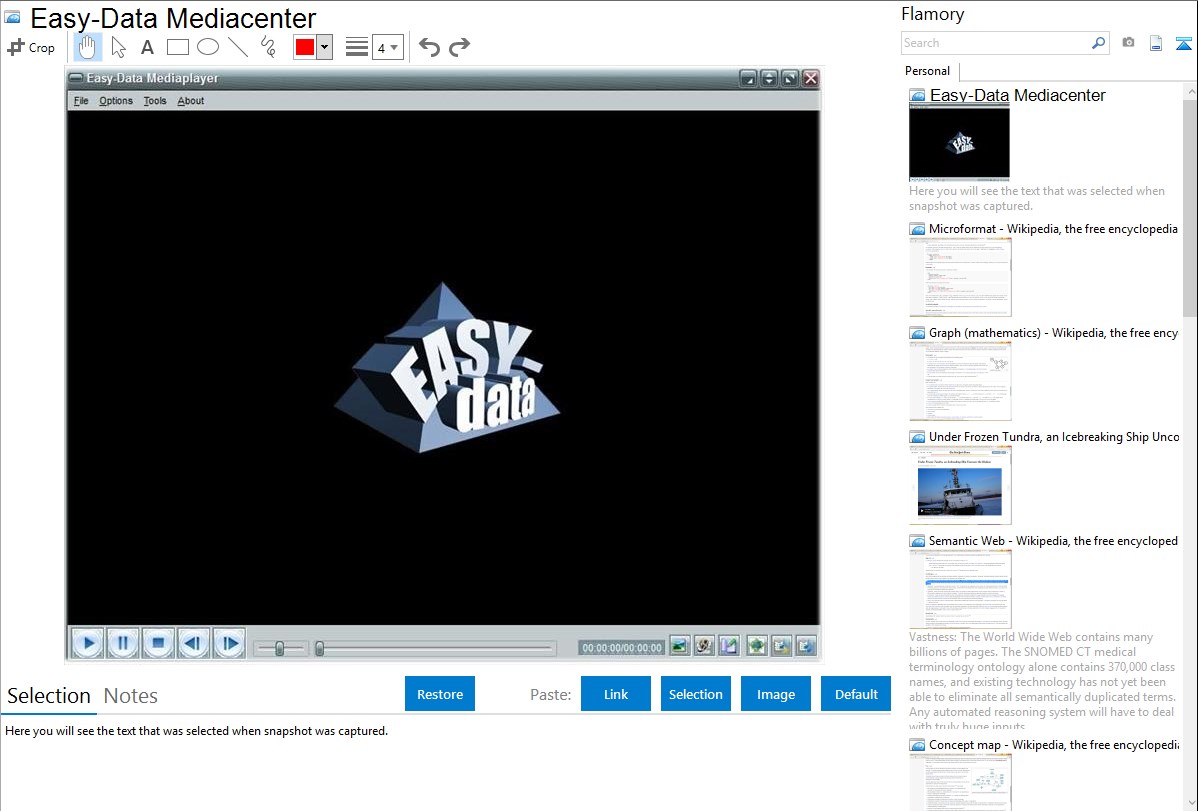Image resolution: width=1198 pixels, height=811 pixels.
Task: Click the red color swatch
Action: point(305,47)
